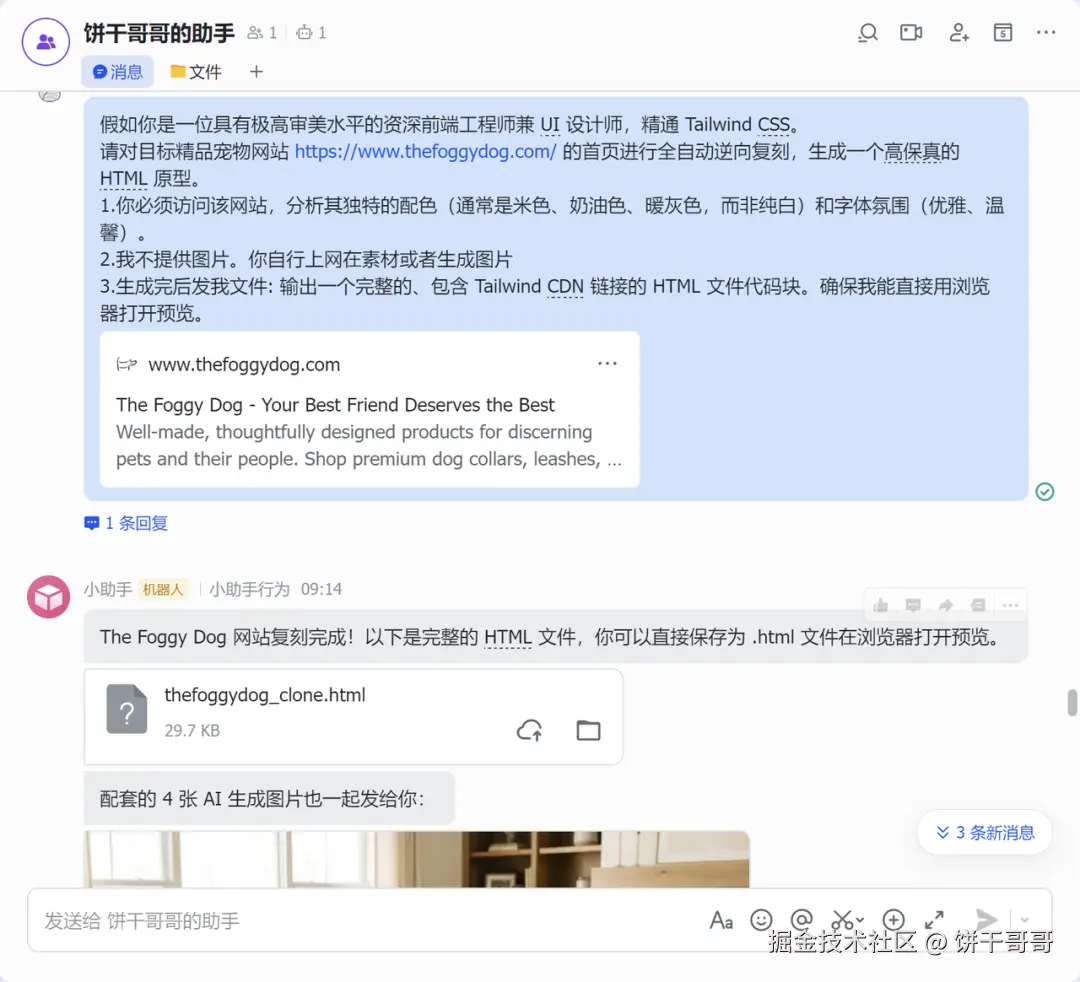Focus the message input field
The height and width of the screenshot is (982, 1080).
click(x=365, y=921)
